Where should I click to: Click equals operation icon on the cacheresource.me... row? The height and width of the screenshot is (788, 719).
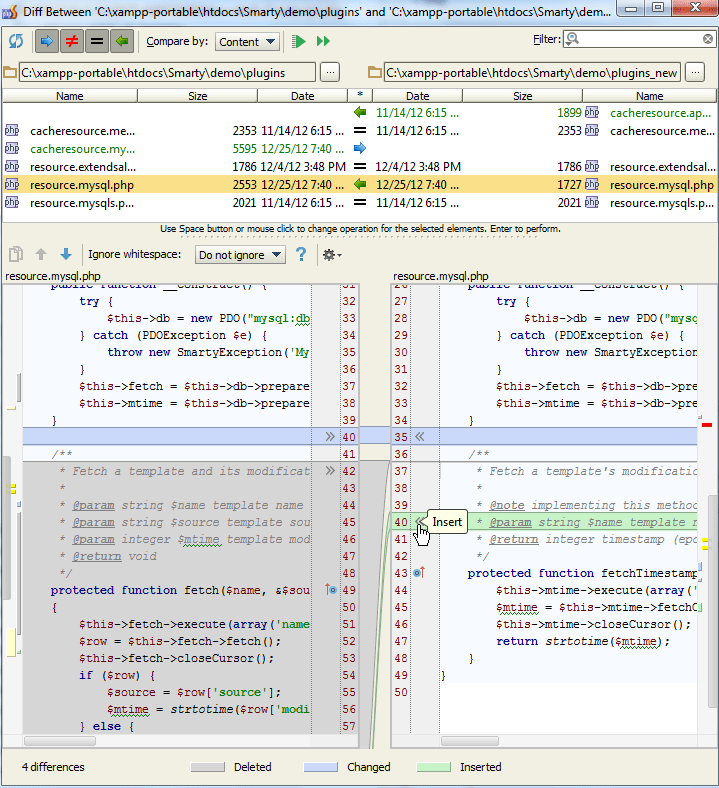pos(360,131)
